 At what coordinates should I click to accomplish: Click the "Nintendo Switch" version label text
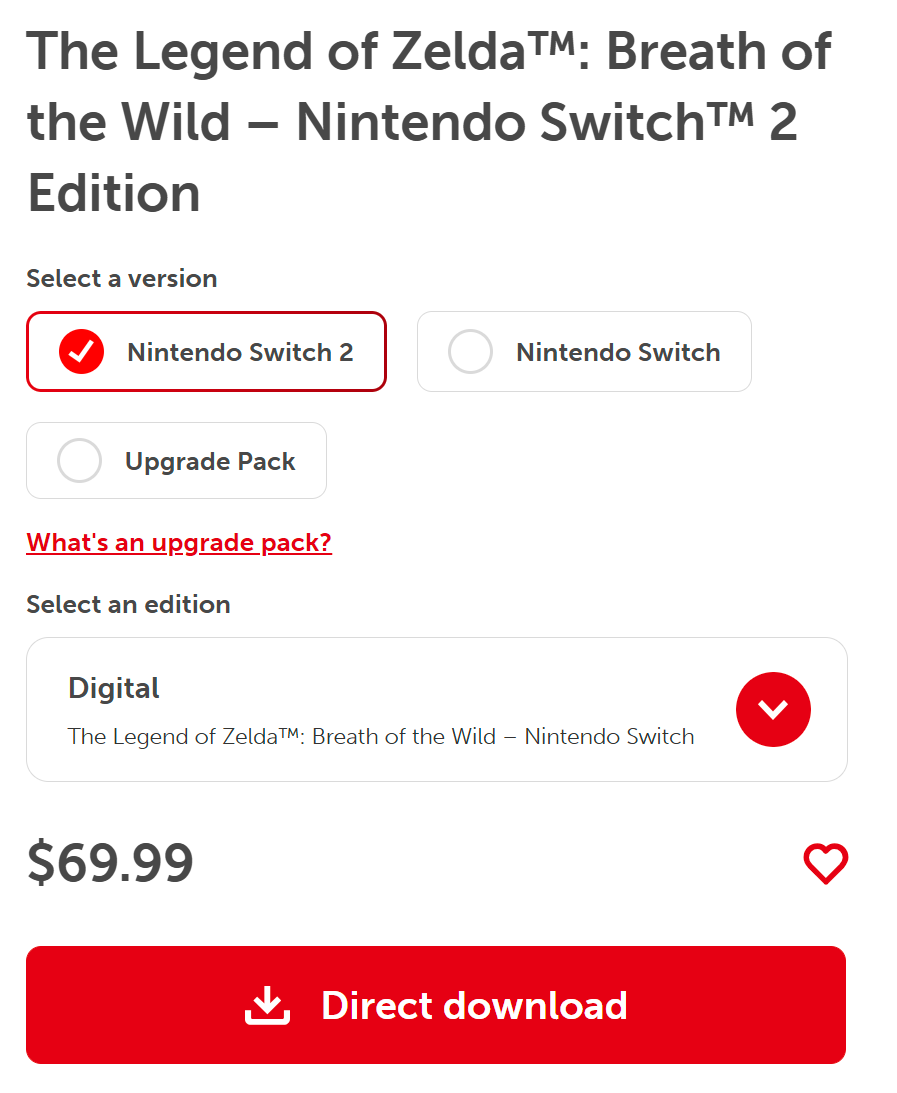coord(618,352)
